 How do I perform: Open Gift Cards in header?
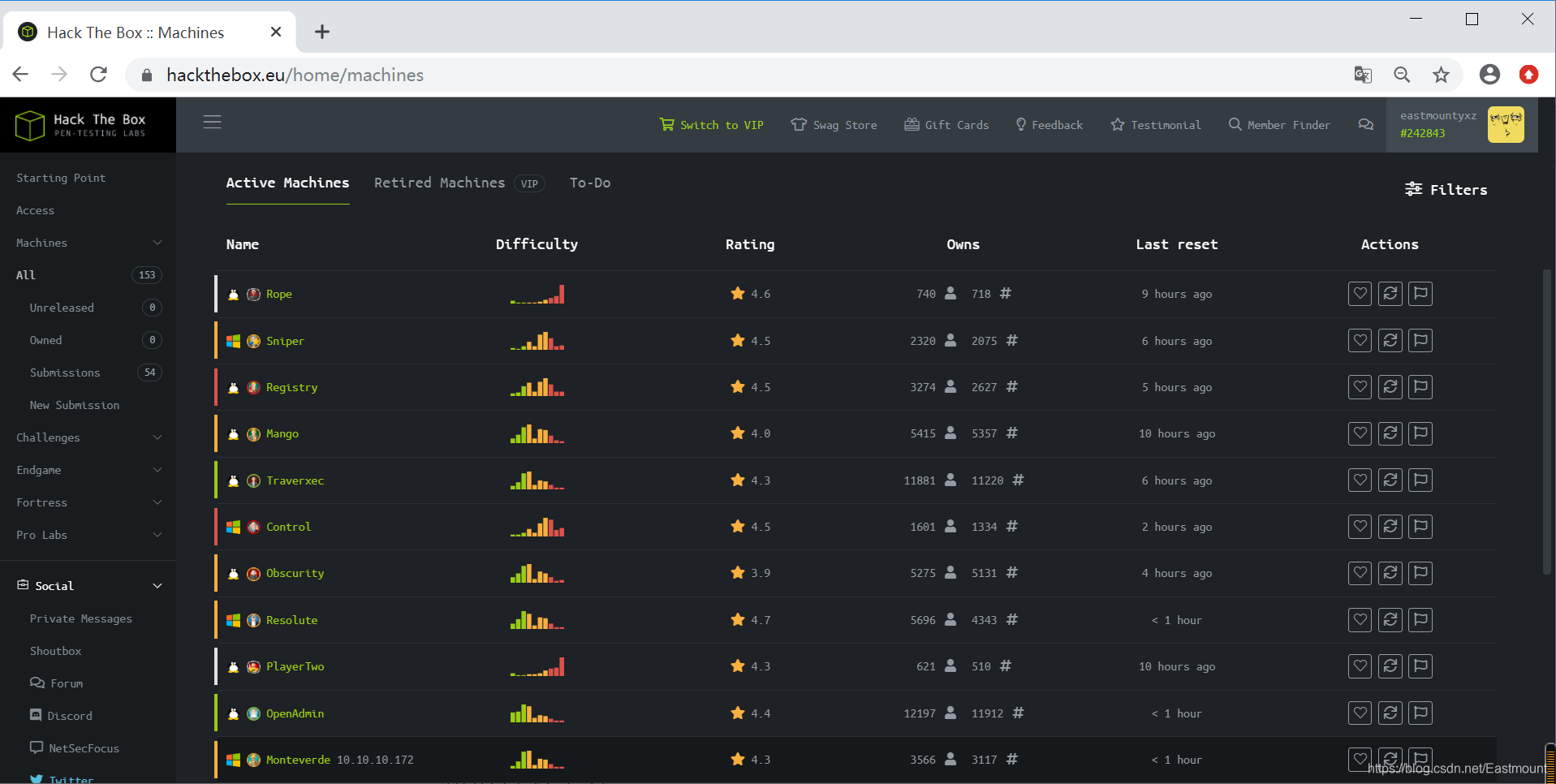point(946,125)
